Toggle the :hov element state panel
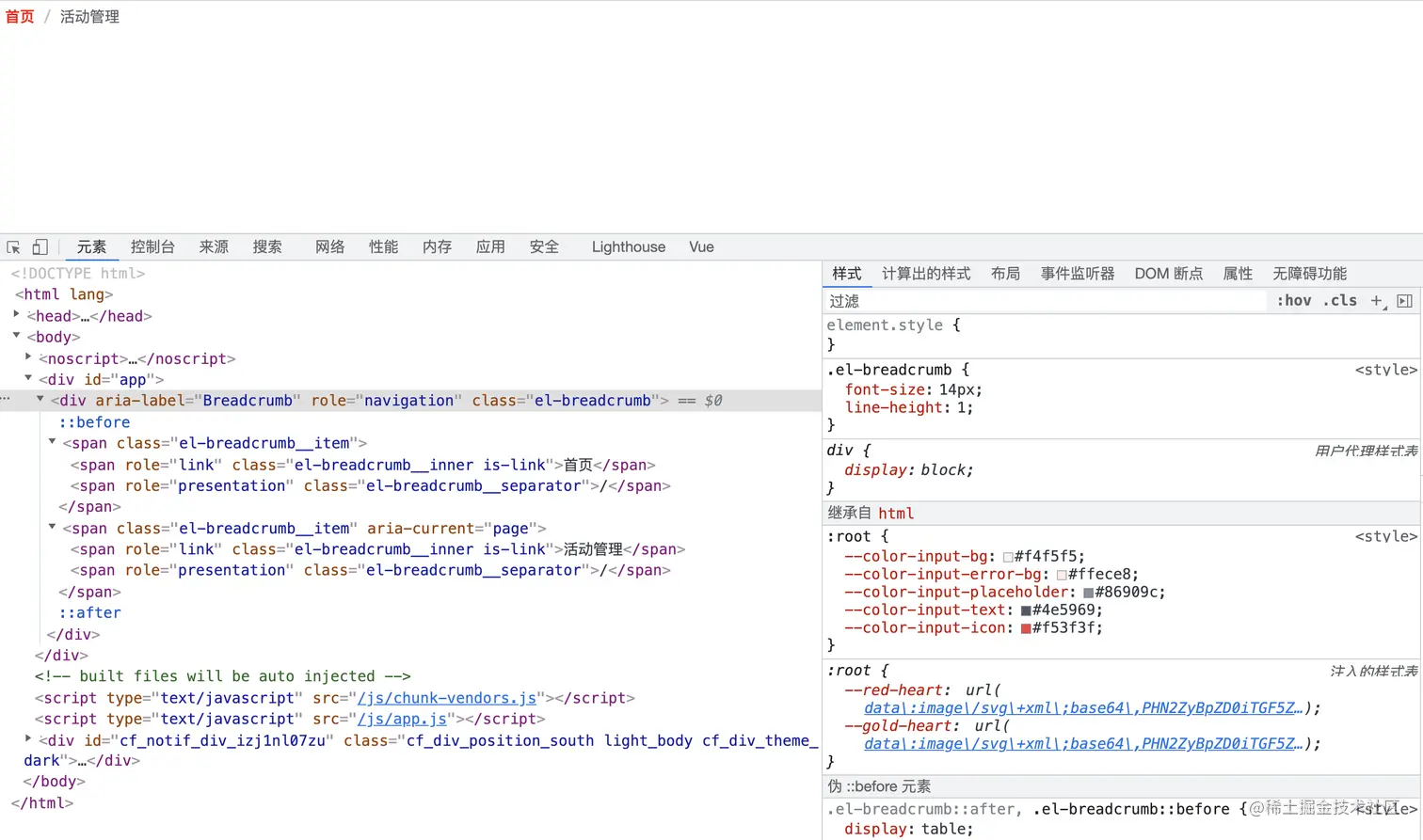1423x840 pixels. pyautogui.click(x=1294, y=301)
